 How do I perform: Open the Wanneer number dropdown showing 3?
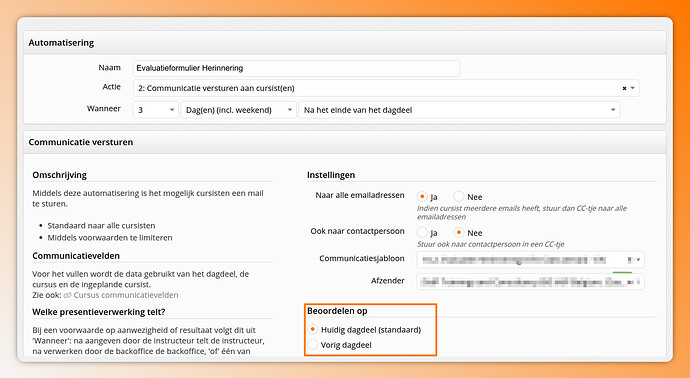coord(155,110)
